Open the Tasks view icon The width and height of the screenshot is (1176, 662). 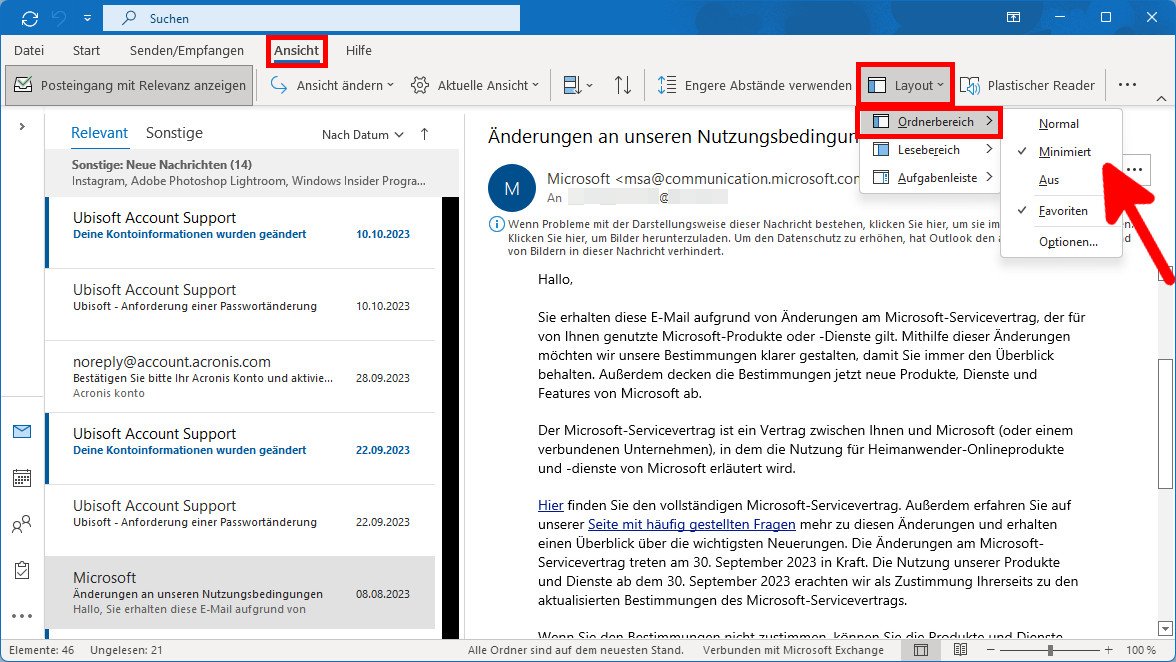point(20,570)
